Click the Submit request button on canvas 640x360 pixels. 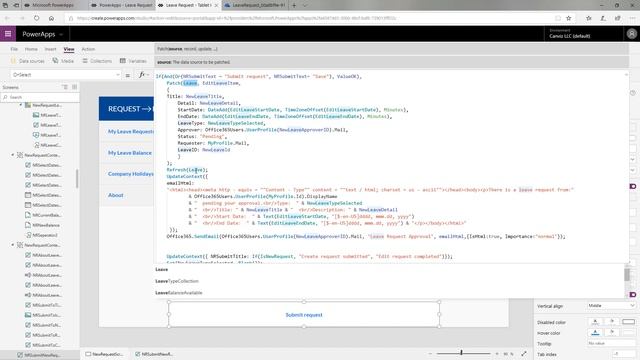(x=304, y=315)
